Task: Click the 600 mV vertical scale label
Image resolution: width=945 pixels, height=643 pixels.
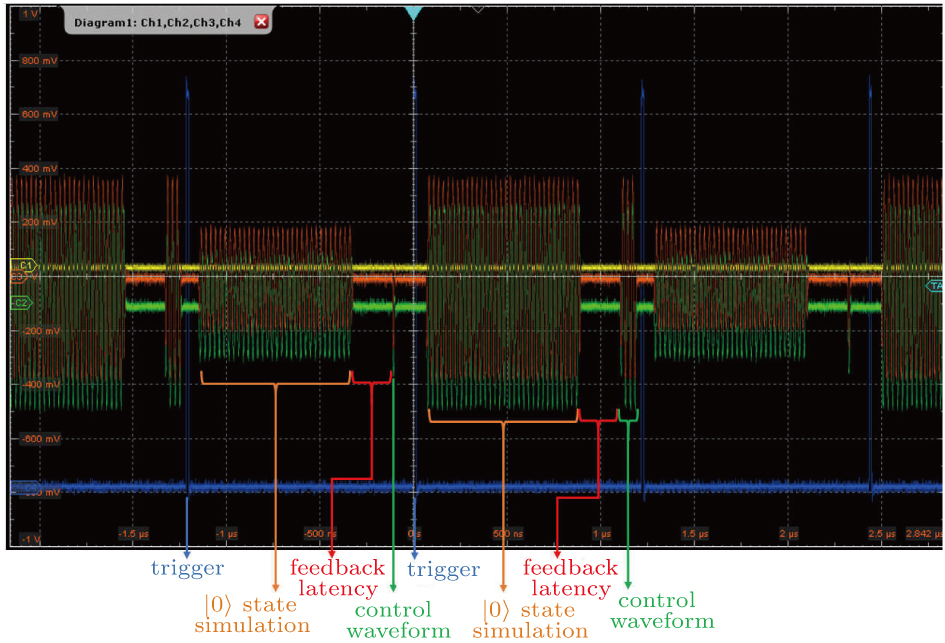Action: point(39,114)
